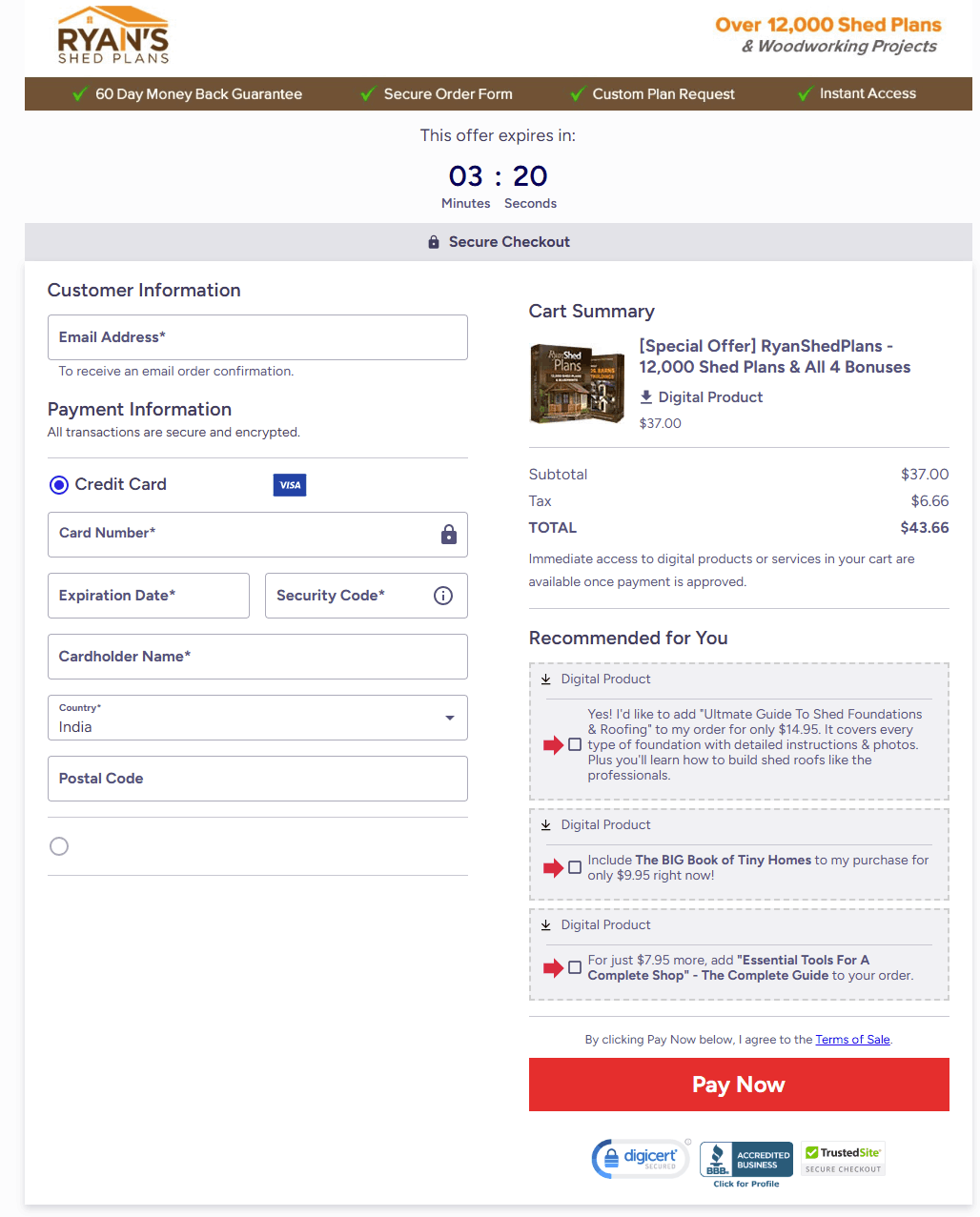Click the DigiCert Secured seal

pyautogui.click(x=641, y=1158)
